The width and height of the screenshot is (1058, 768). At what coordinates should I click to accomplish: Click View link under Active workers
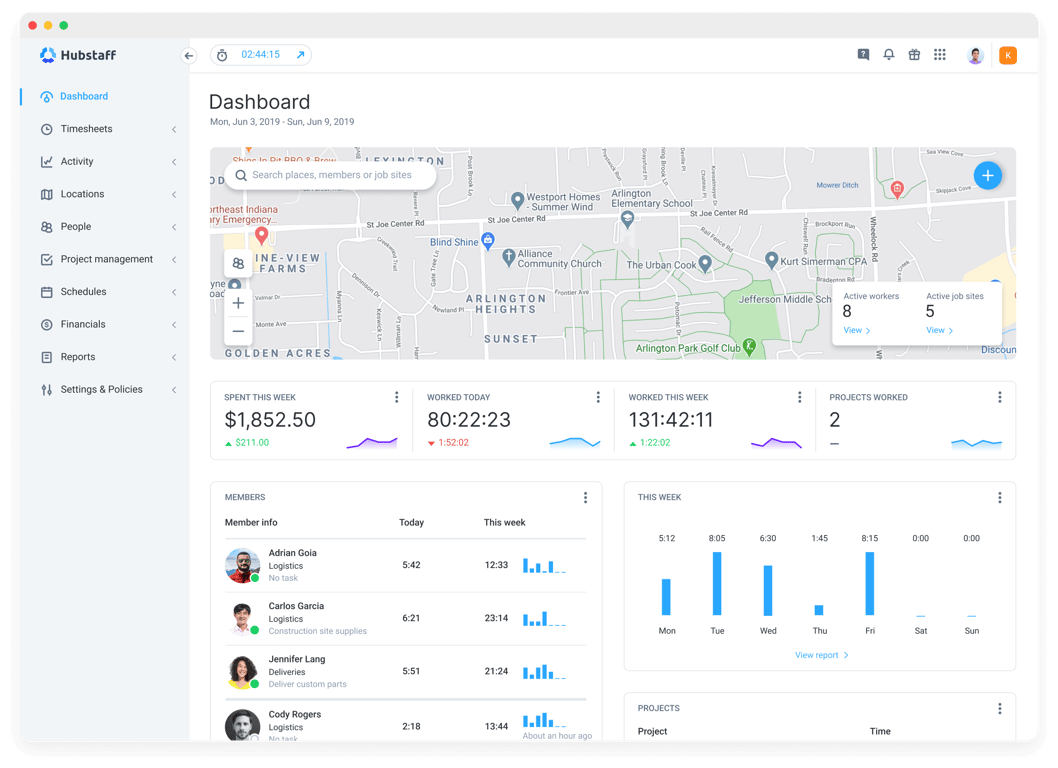(857, 331)
